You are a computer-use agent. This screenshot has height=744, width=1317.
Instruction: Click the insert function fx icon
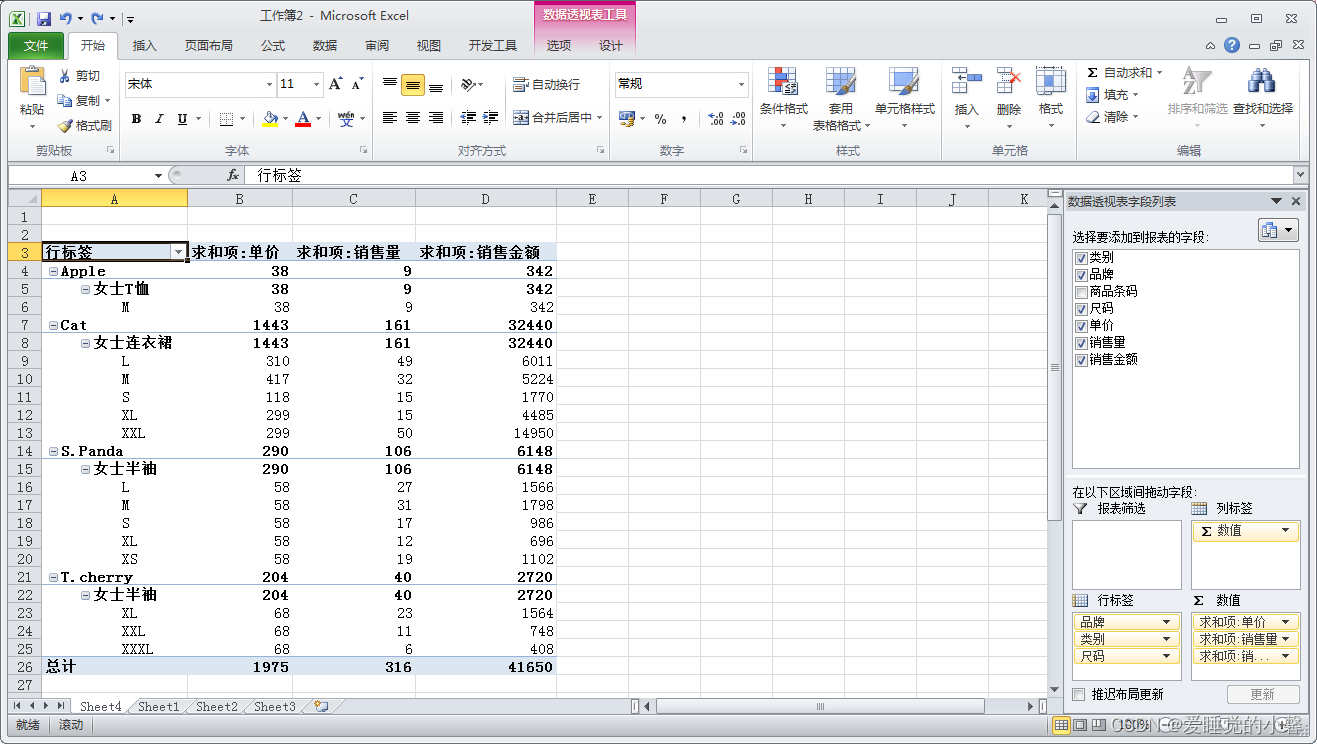[233, 175]
